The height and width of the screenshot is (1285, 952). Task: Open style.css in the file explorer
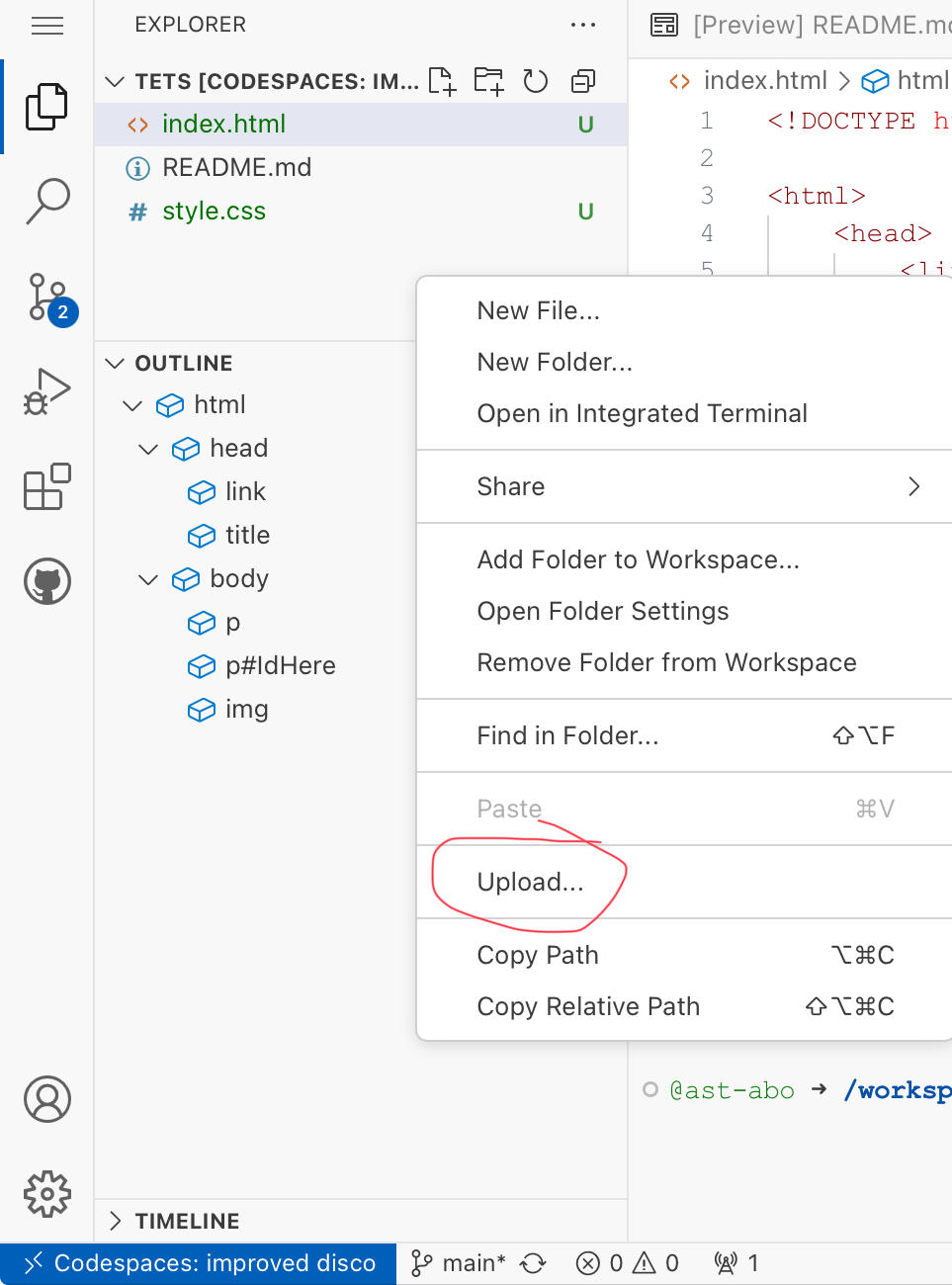[214, 212]
